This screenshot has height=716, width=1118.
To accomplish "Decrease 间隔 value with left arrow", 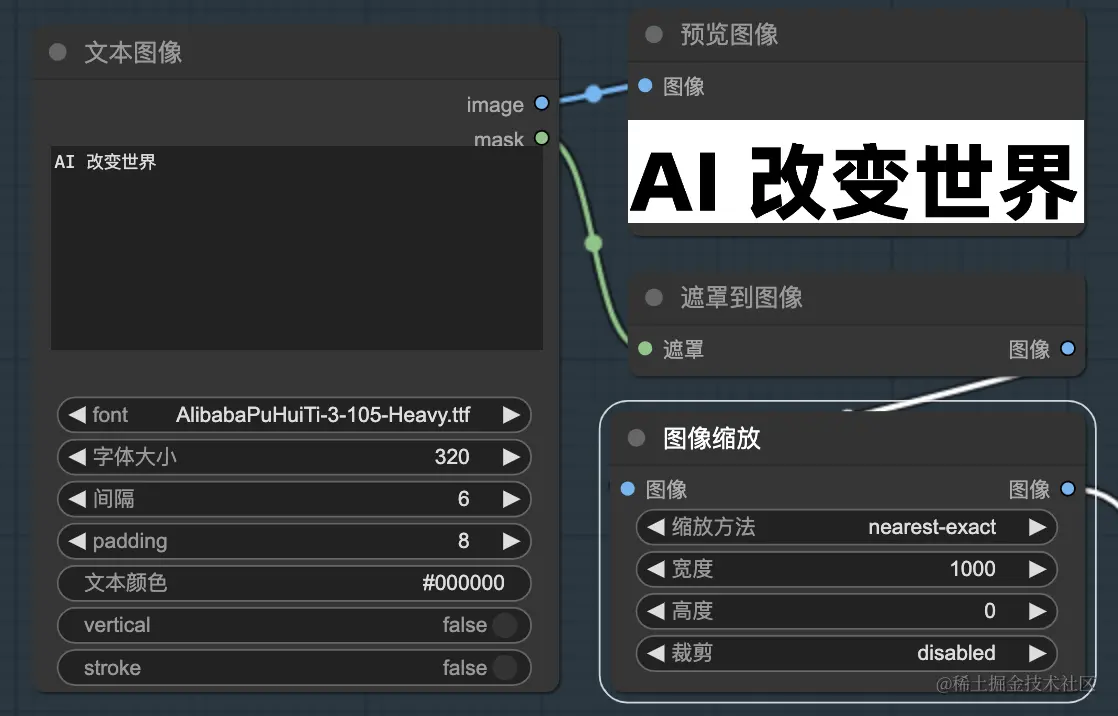I will (77, 498).
